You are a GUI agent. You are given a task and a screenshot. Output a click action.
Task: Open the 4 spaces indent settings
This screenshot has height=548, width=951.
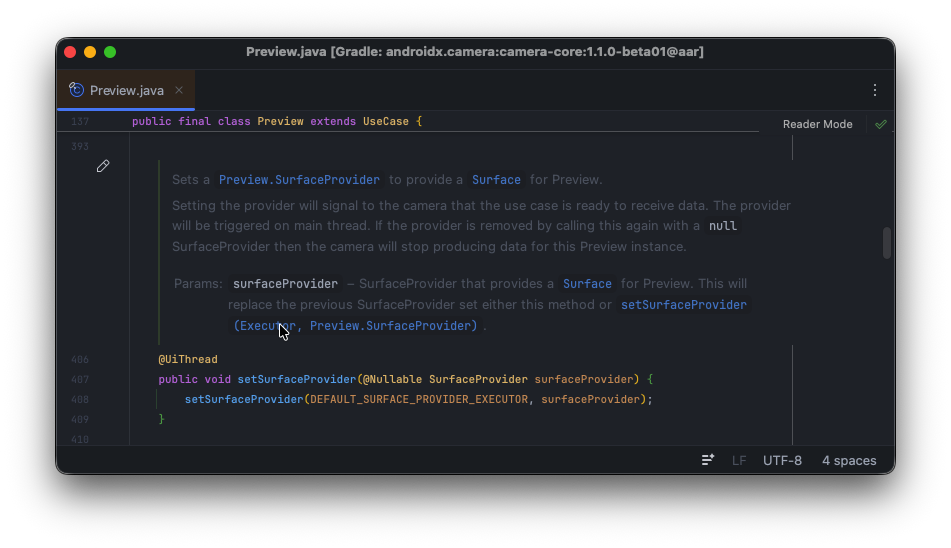(849, 460)
